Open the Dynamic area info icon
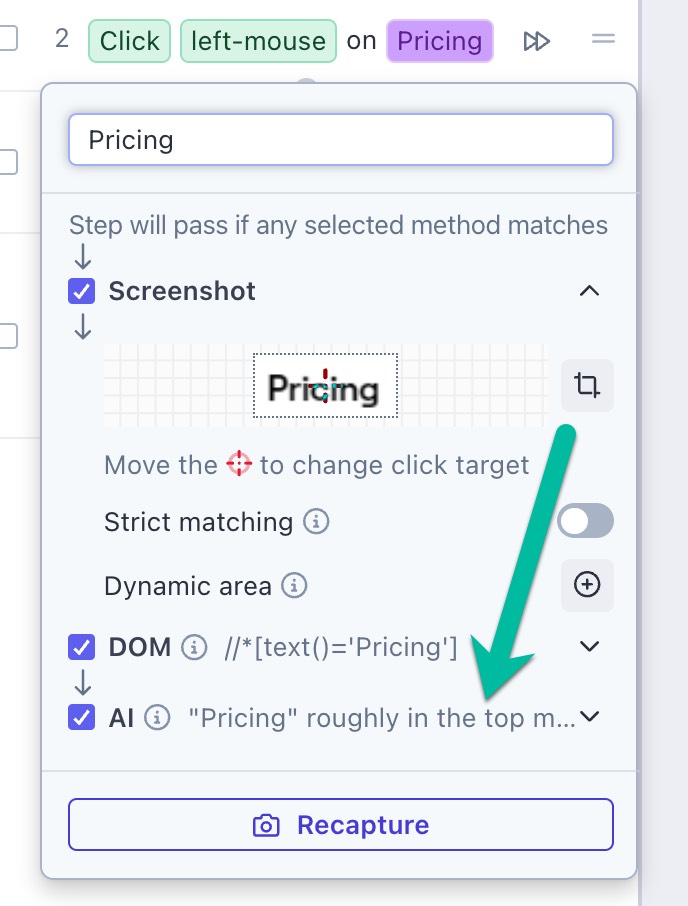688x906 pixels. [x=294, y=585]
